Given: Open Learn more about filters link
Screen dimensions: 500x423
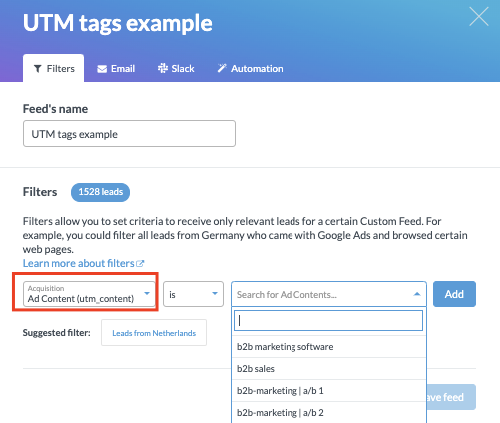Looking at the screenshot, I should coord(78,263).
